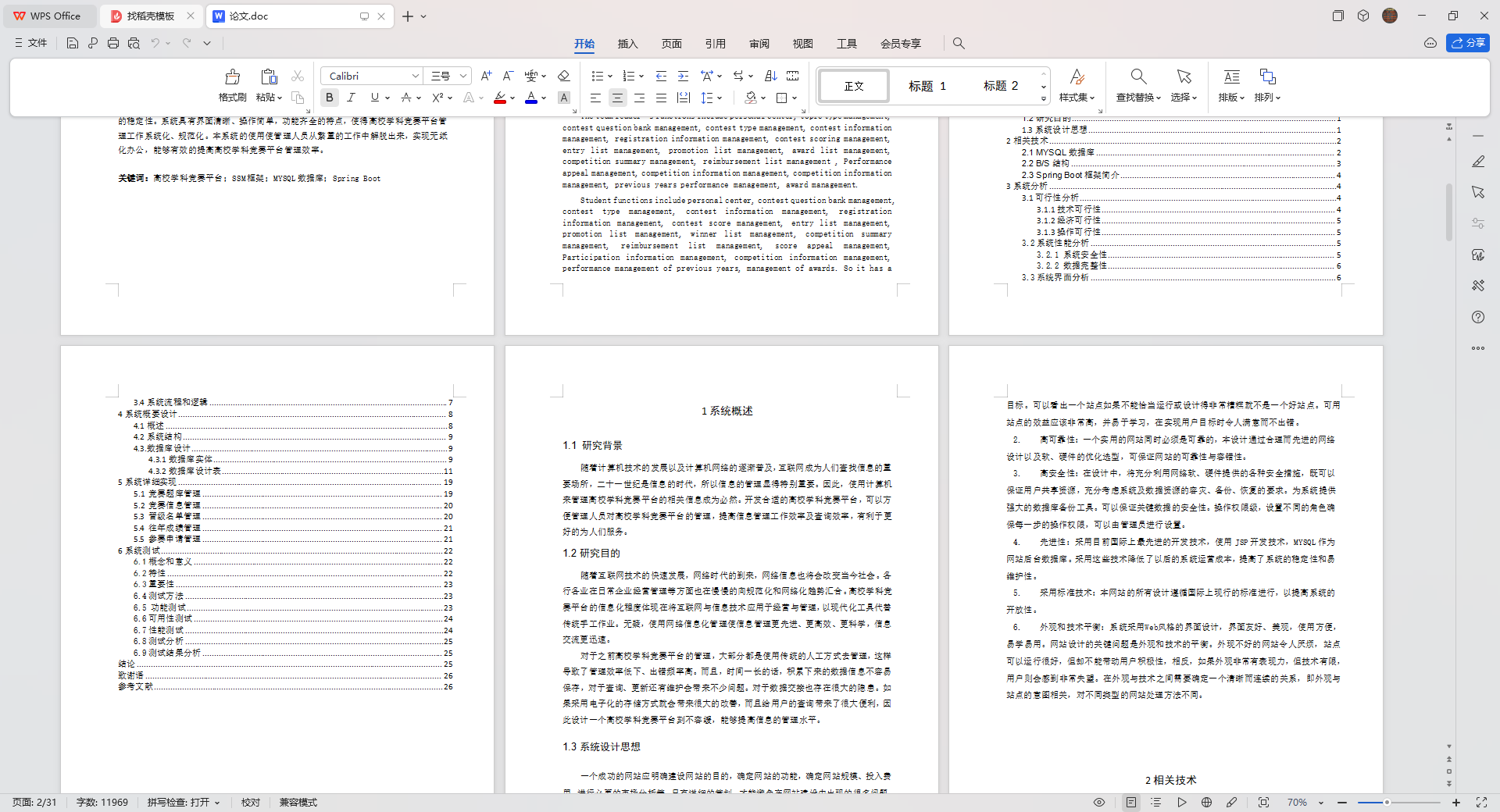Toggle center text alignment
The height and width of the screenshot is (812, 1500).
(x=617, y=98)
